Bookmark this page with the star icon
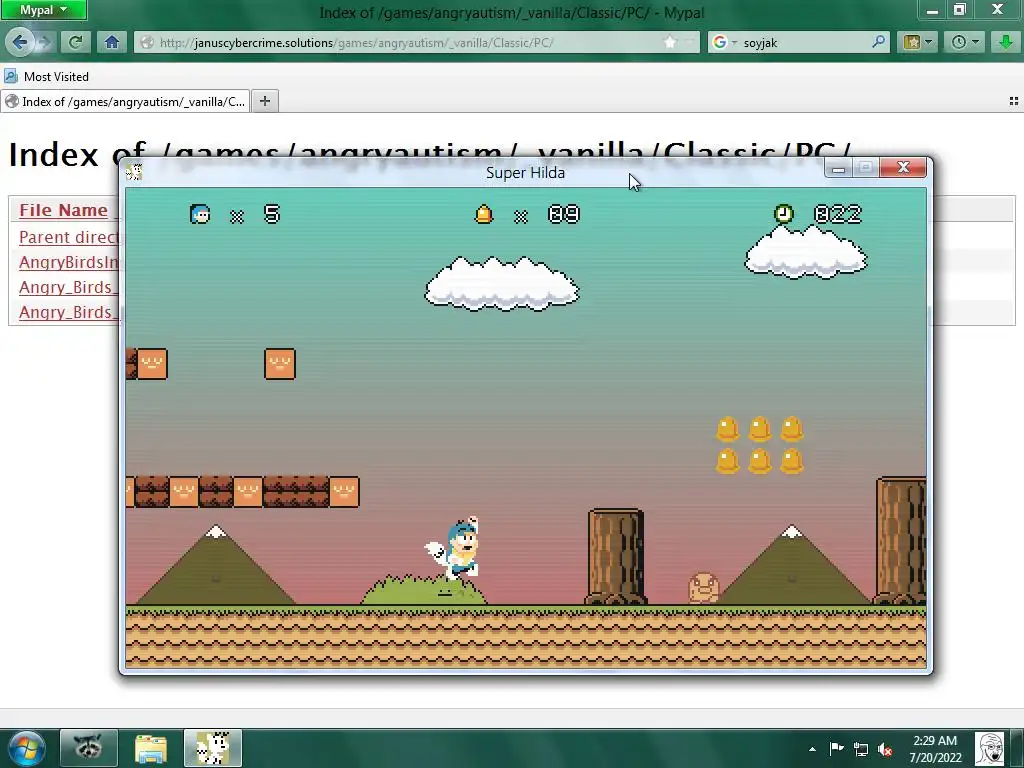The width and height of the screenshot is (1024, 768). [670, 42]
